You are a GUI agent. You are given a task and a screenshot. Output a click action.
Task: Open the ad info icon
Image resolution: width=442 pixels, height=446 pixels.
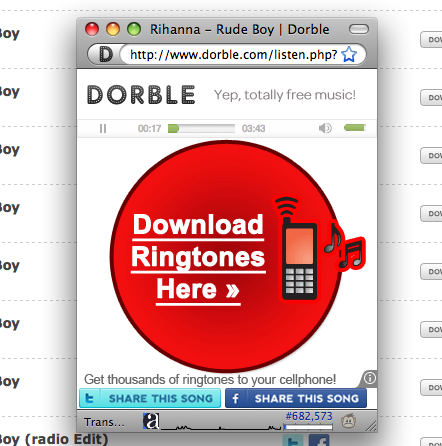pos(370,378)
